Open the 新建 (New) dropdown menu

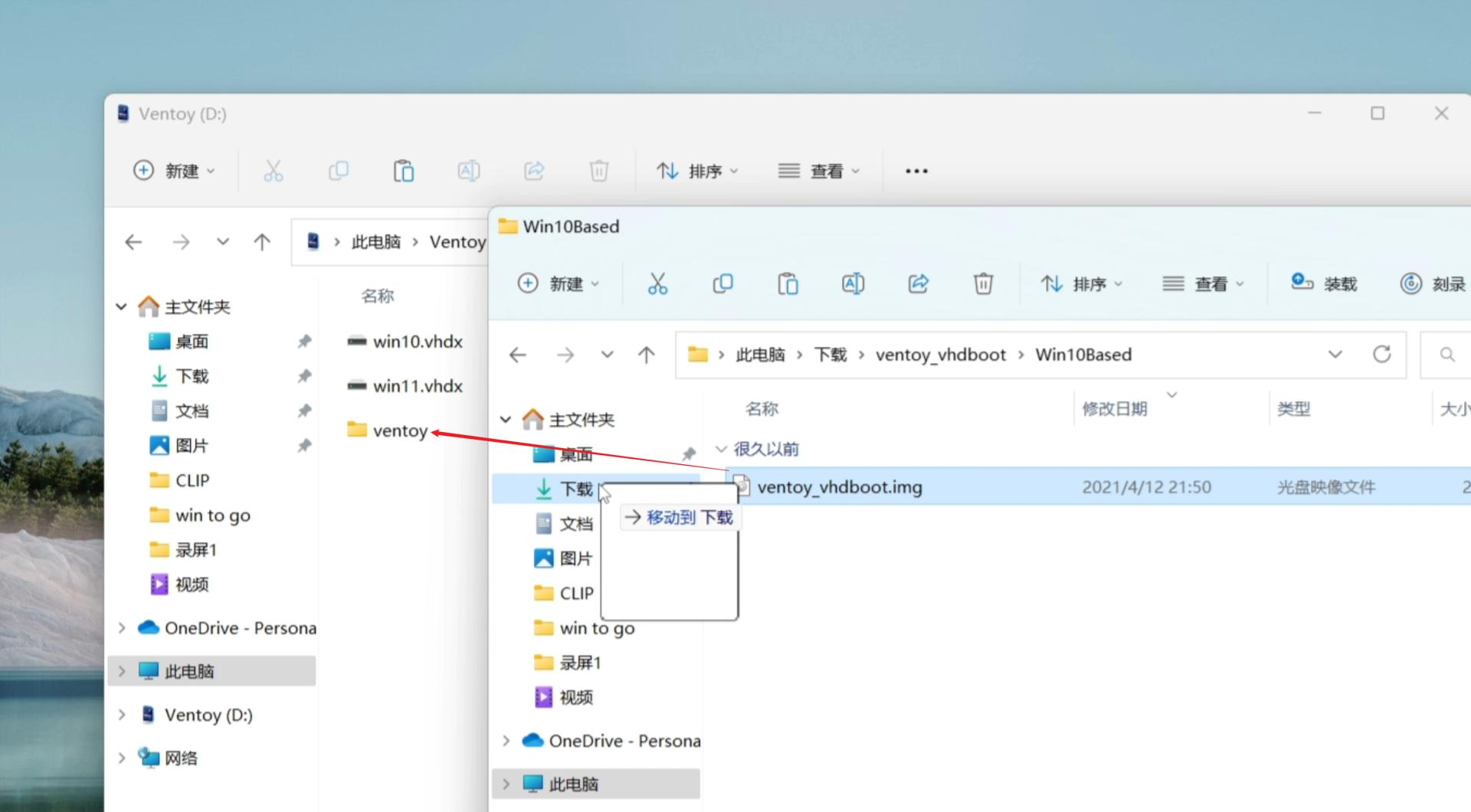coord(559,283)
